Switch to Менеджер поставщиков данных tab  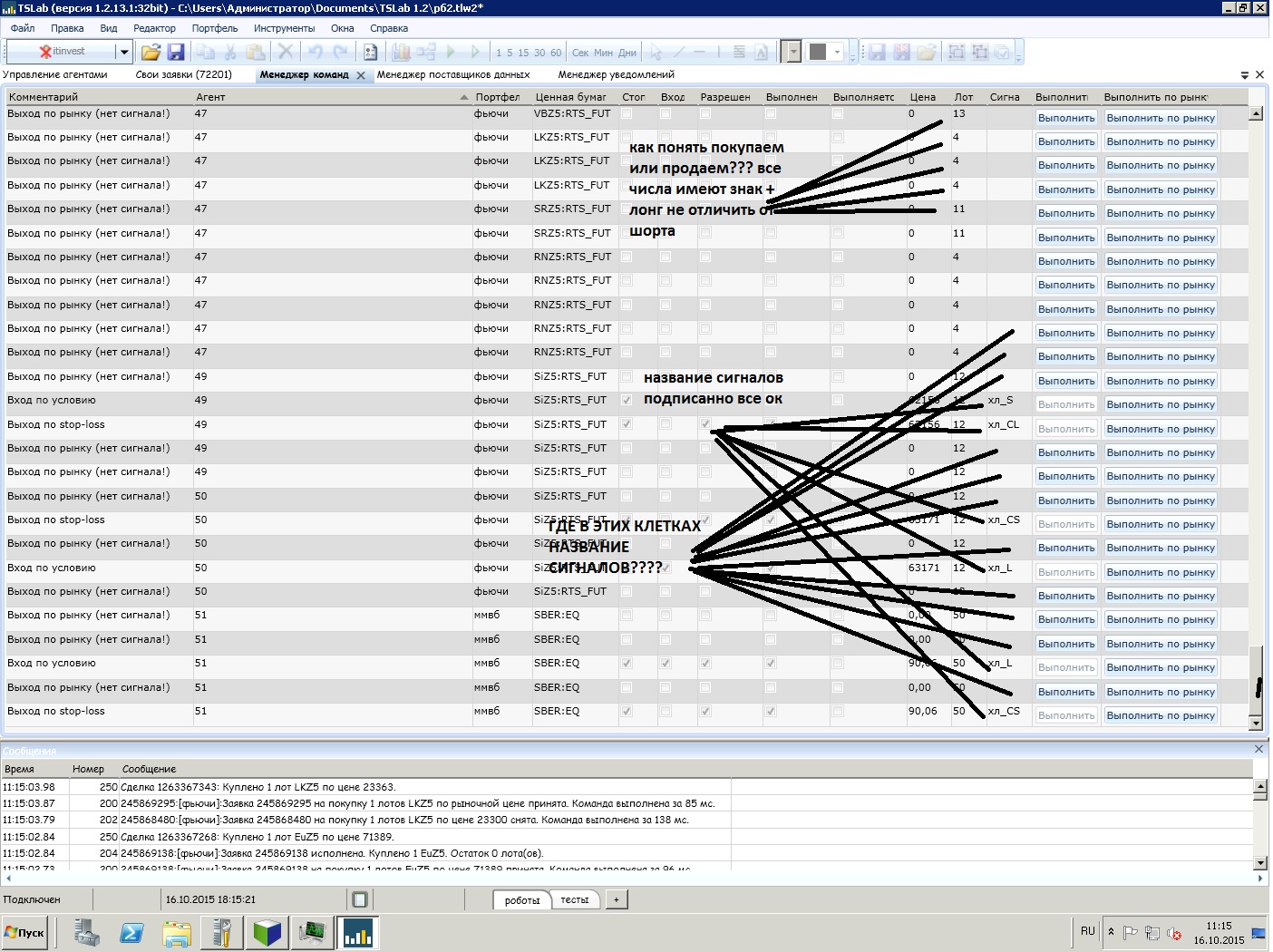pyautogui.click(x=453, y=75)
